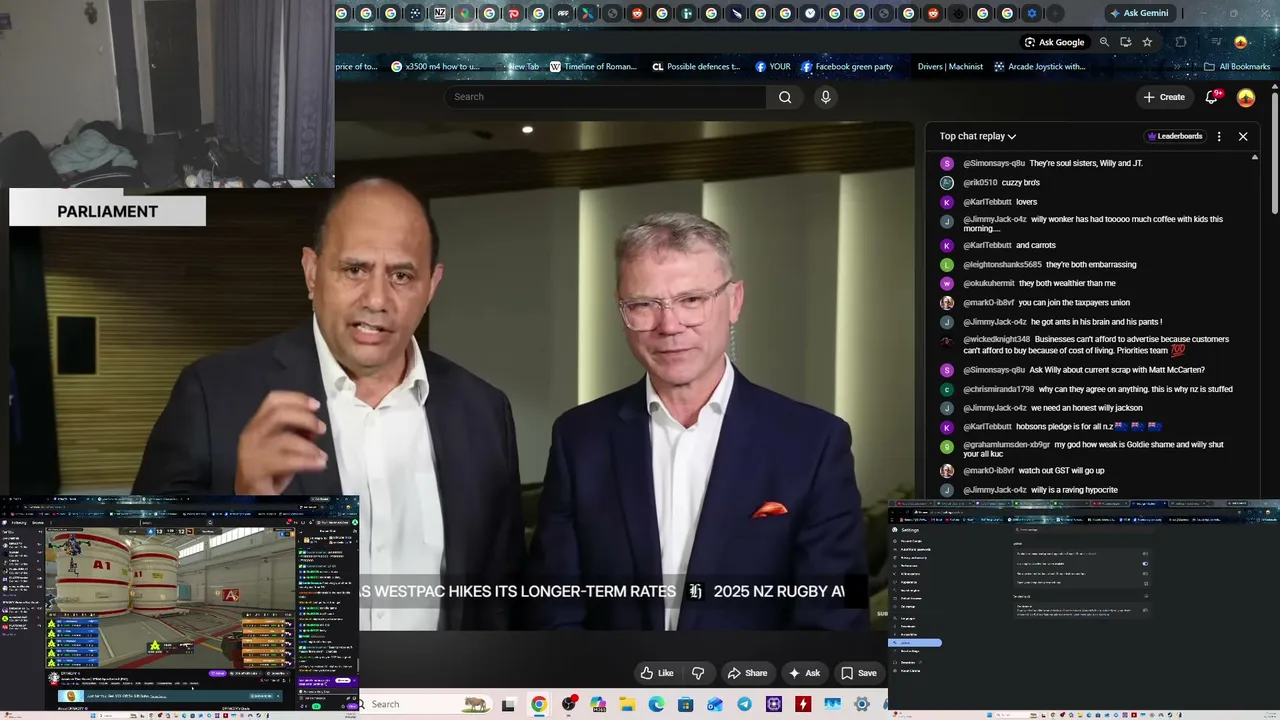The image size is (1280, 720).
Task: Open Microsoft Store from the taskbar
Action: (x=686, y=705)
